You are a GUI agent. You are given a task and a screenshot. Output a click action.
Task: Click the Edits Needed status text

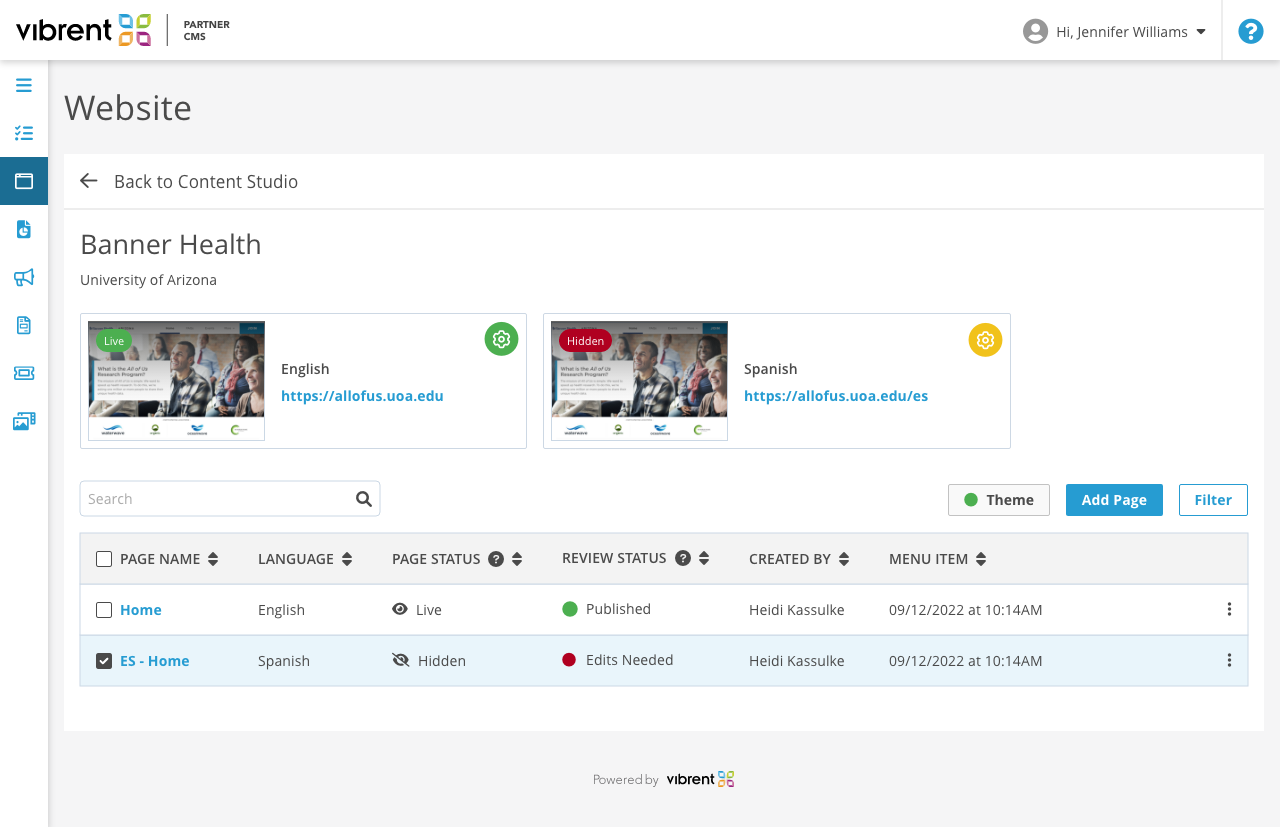coord(630,660)
